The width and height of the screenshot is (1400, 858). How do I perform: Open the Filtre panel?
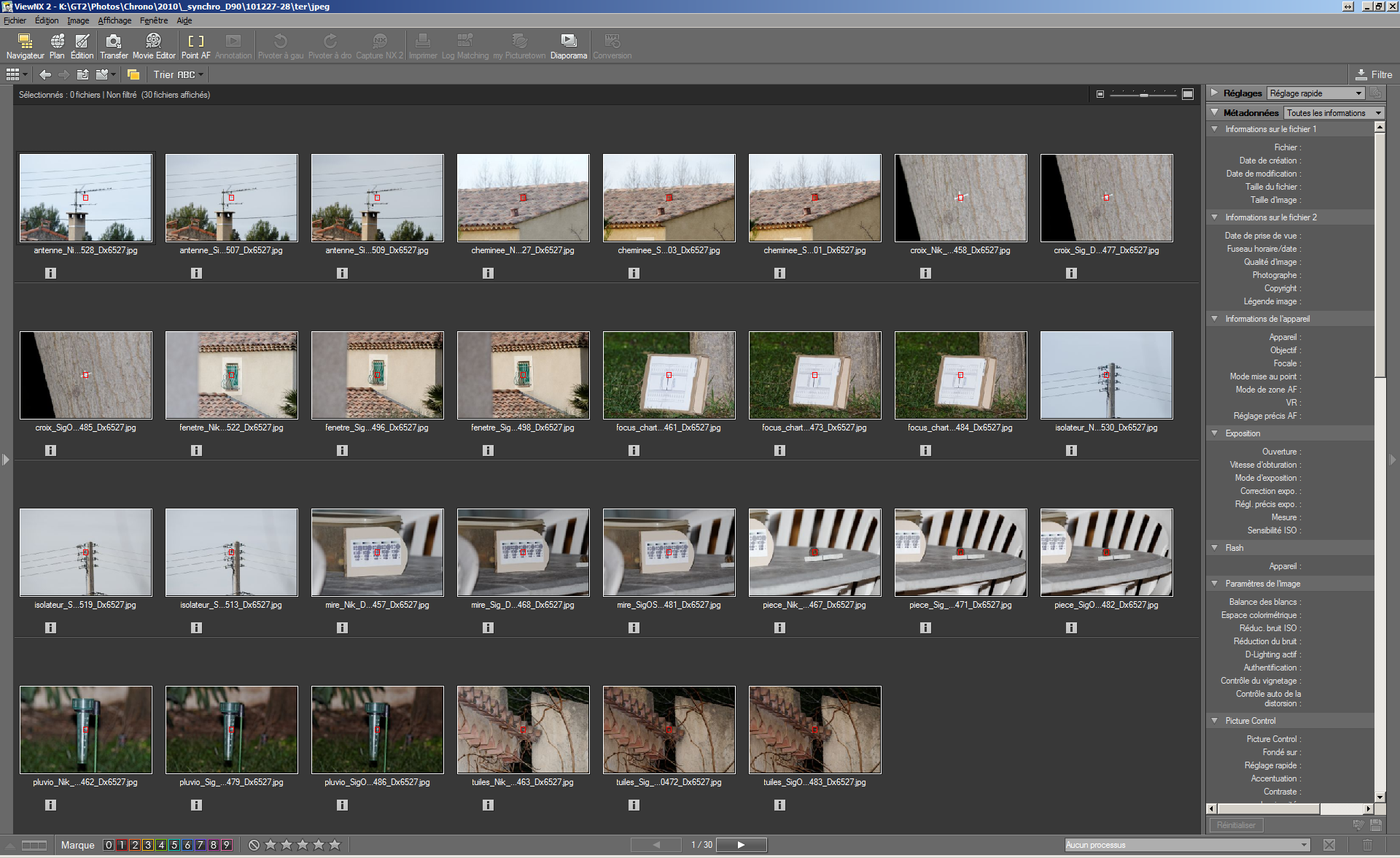(x=1374, y=74)
